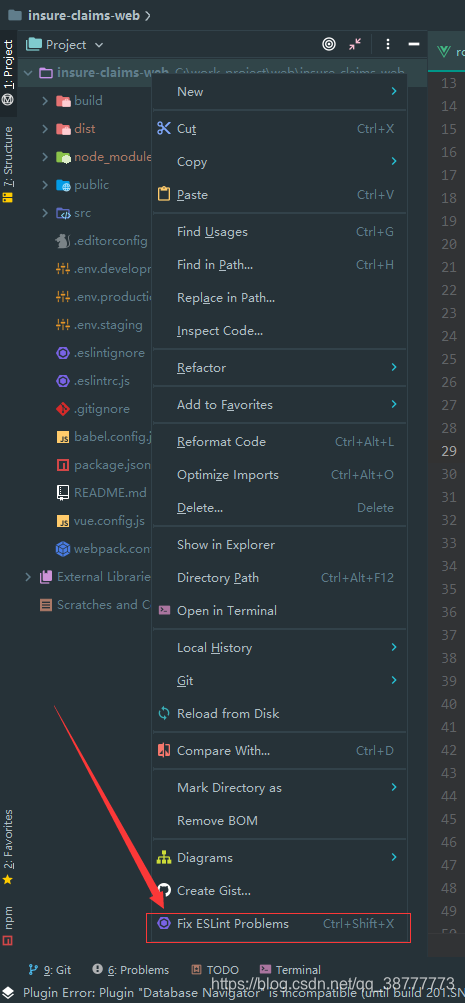The width and height of the screenshot is (465, 1003).
Task: Select Optimize Imports
Action: coord(279,475)
